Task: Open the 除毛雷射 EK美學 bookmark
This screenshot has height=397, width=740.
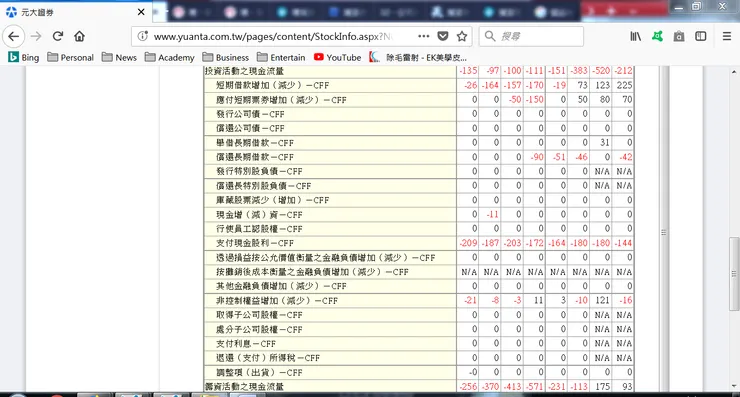Action: 418,58
